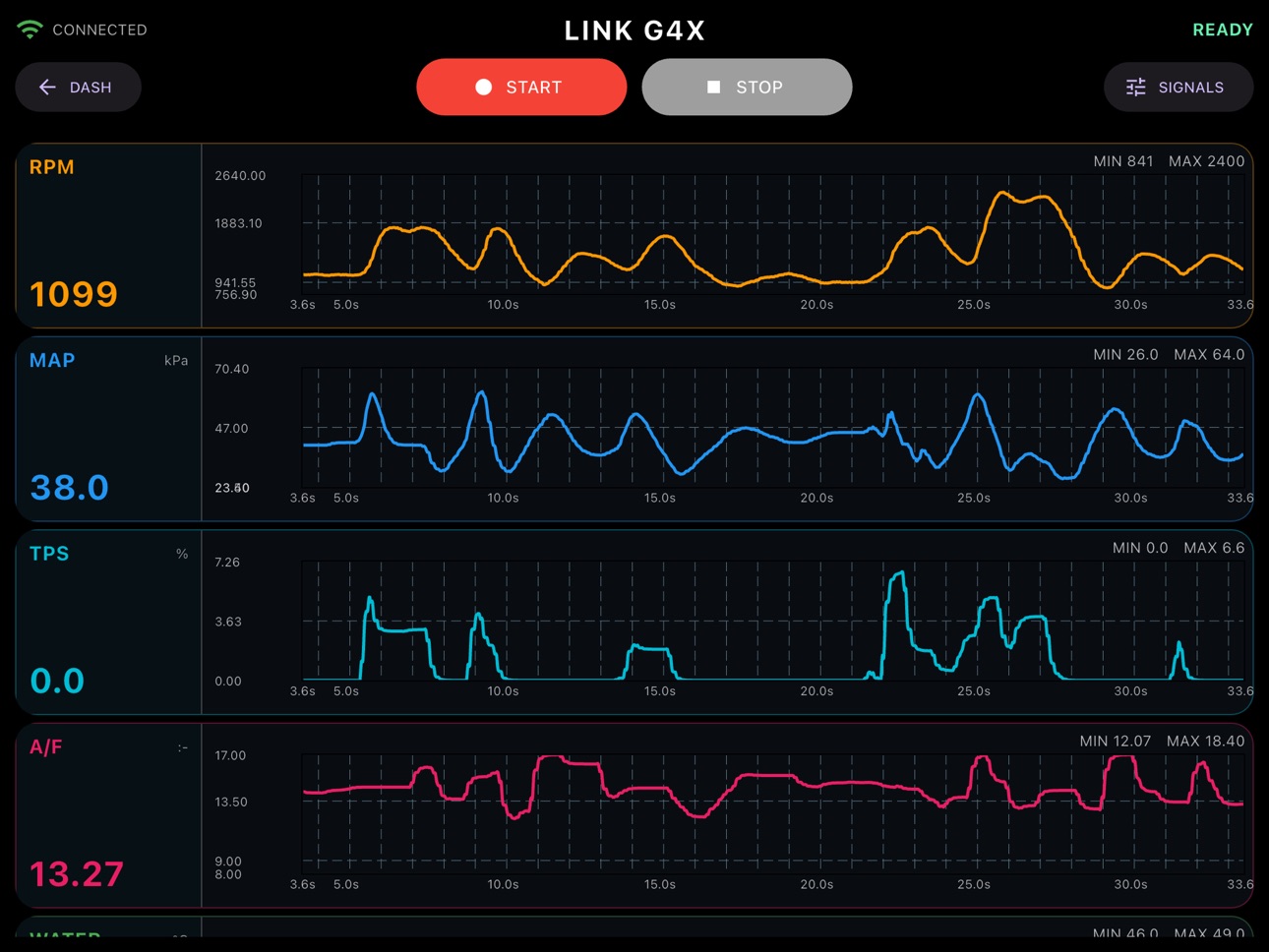Click 2640.00 axis label on RPM chart
Screen dimensions: 1269x952
pos(240,176)
